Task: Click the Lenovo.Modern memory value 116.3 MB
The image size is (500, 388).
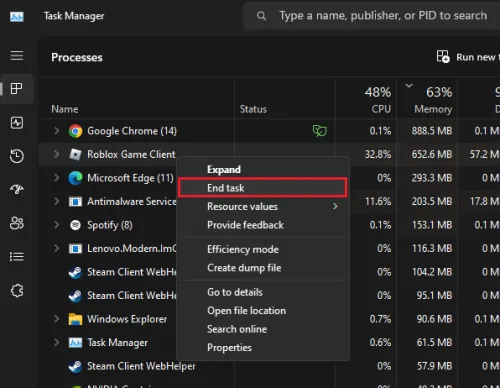Action: click(x=432, y=248)
